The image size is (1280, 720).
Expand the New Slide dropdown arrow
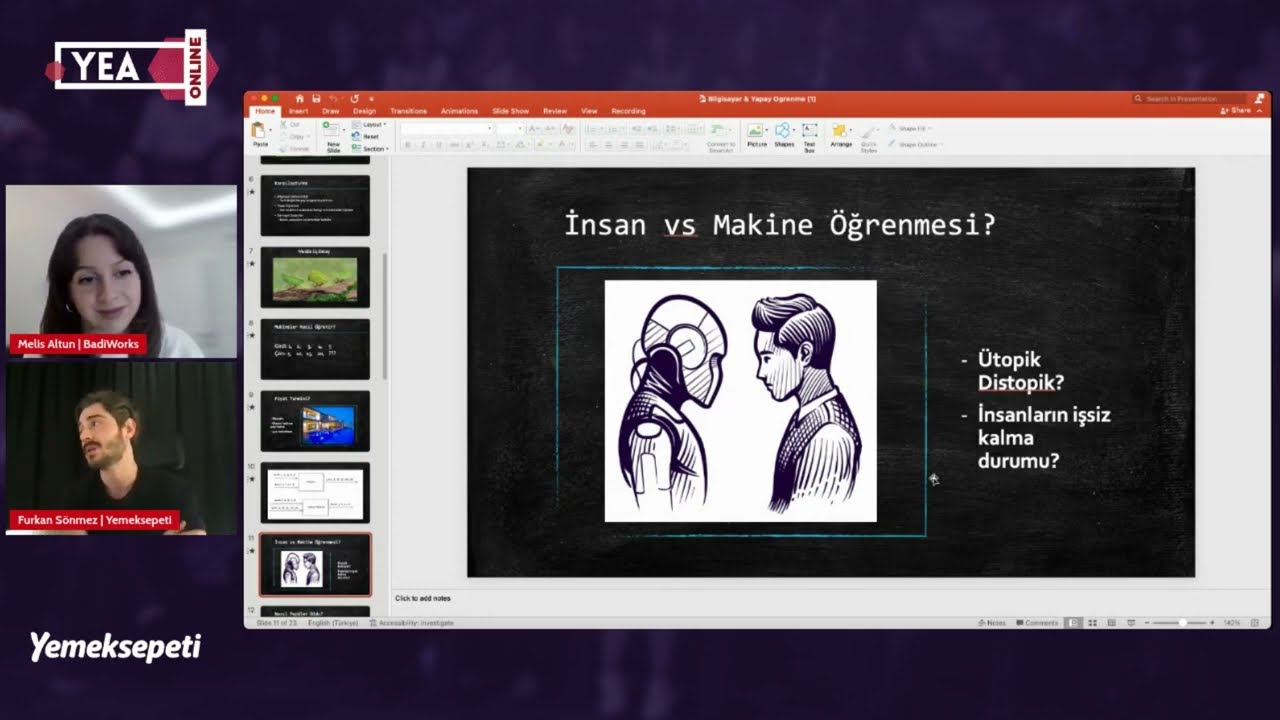click(x=344, y=130)
